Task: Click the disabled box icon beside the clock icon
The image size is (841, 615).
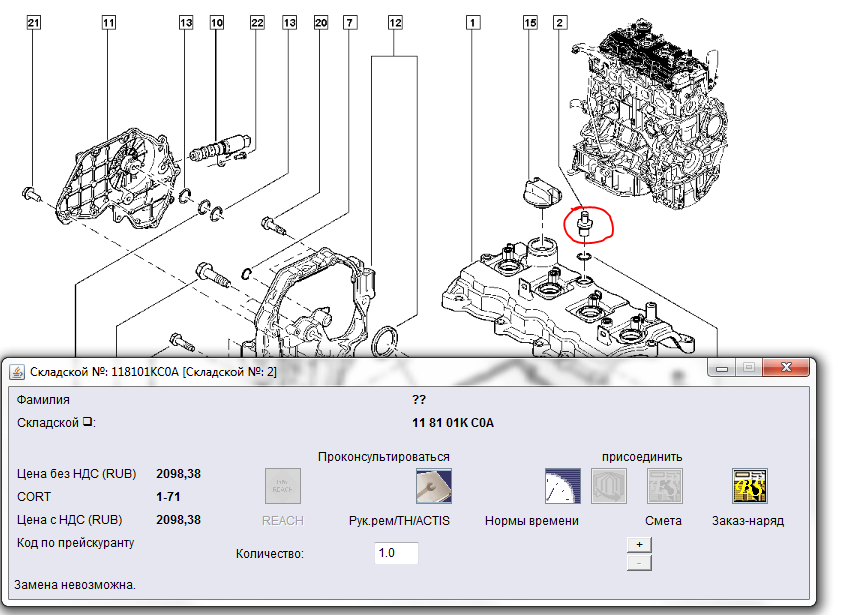Action: [x=609, y=486]
